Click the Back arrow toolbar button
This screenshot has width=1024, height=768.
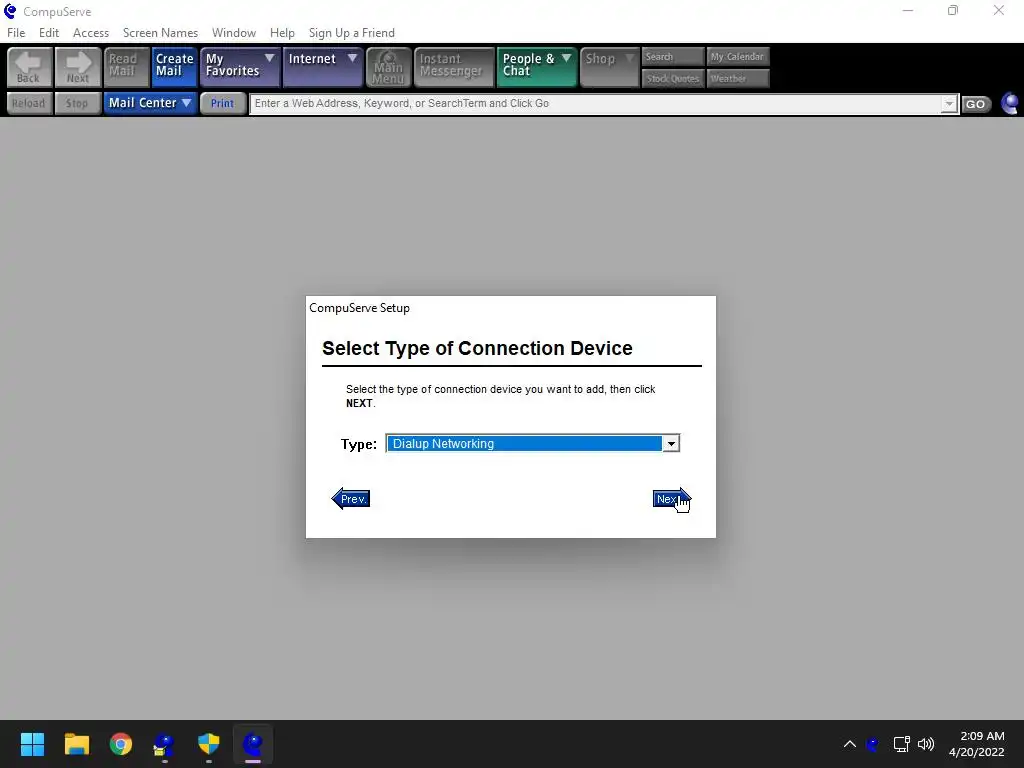click(29, 67)
